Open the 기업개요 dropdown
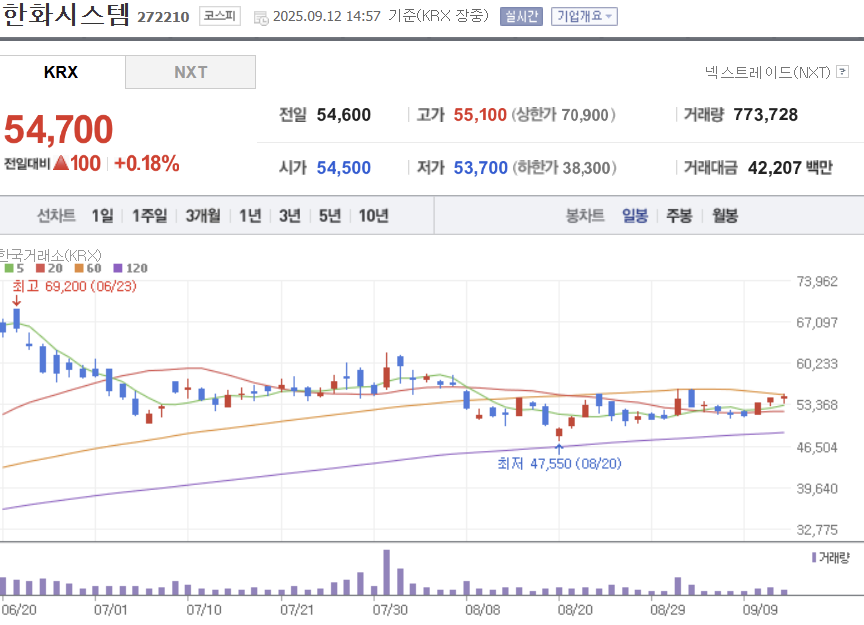Image resolution: width=864 pixels, height=625 pixels. point(584,17)
